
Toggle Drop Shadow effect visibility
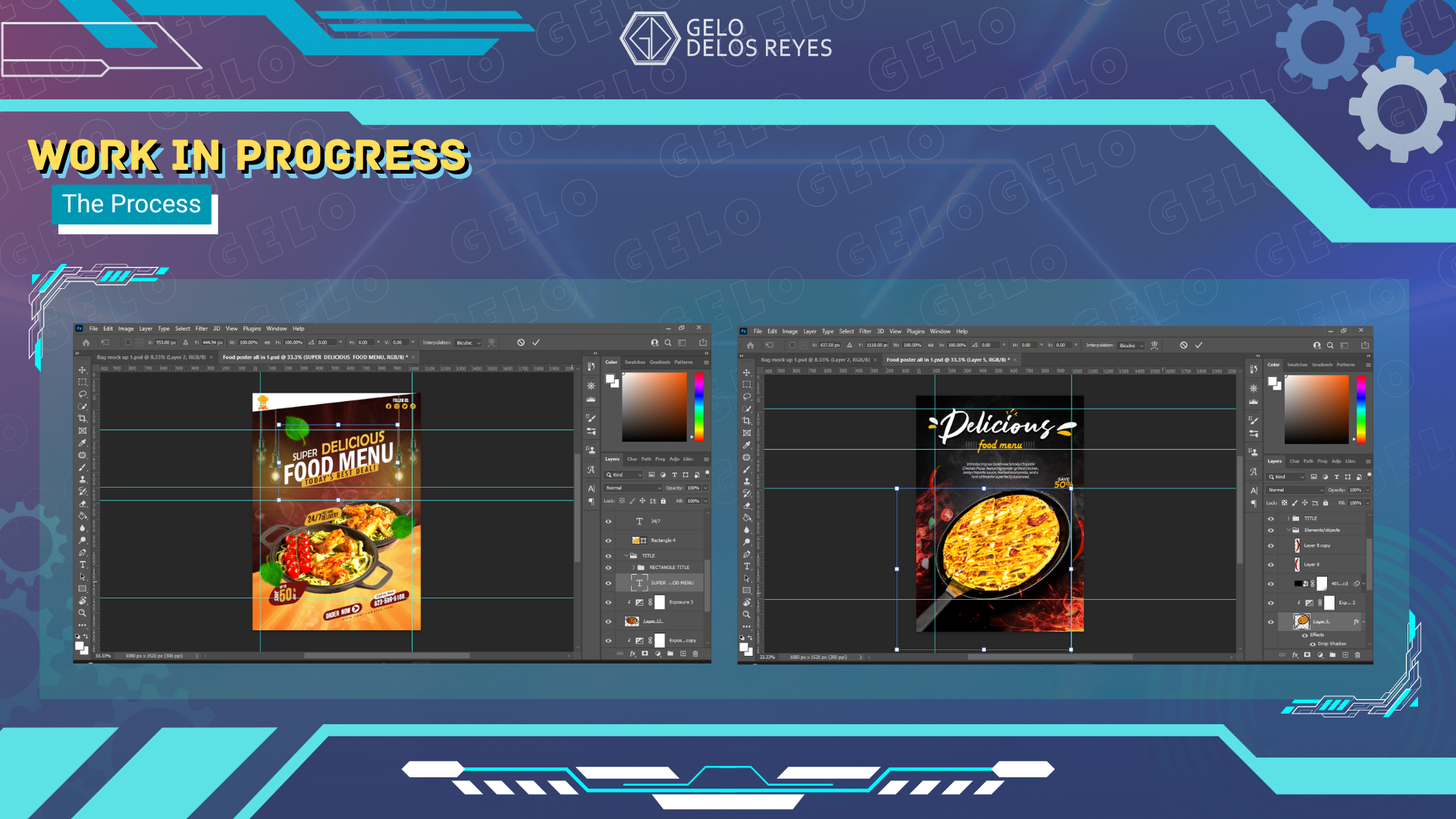(1313, 644)
